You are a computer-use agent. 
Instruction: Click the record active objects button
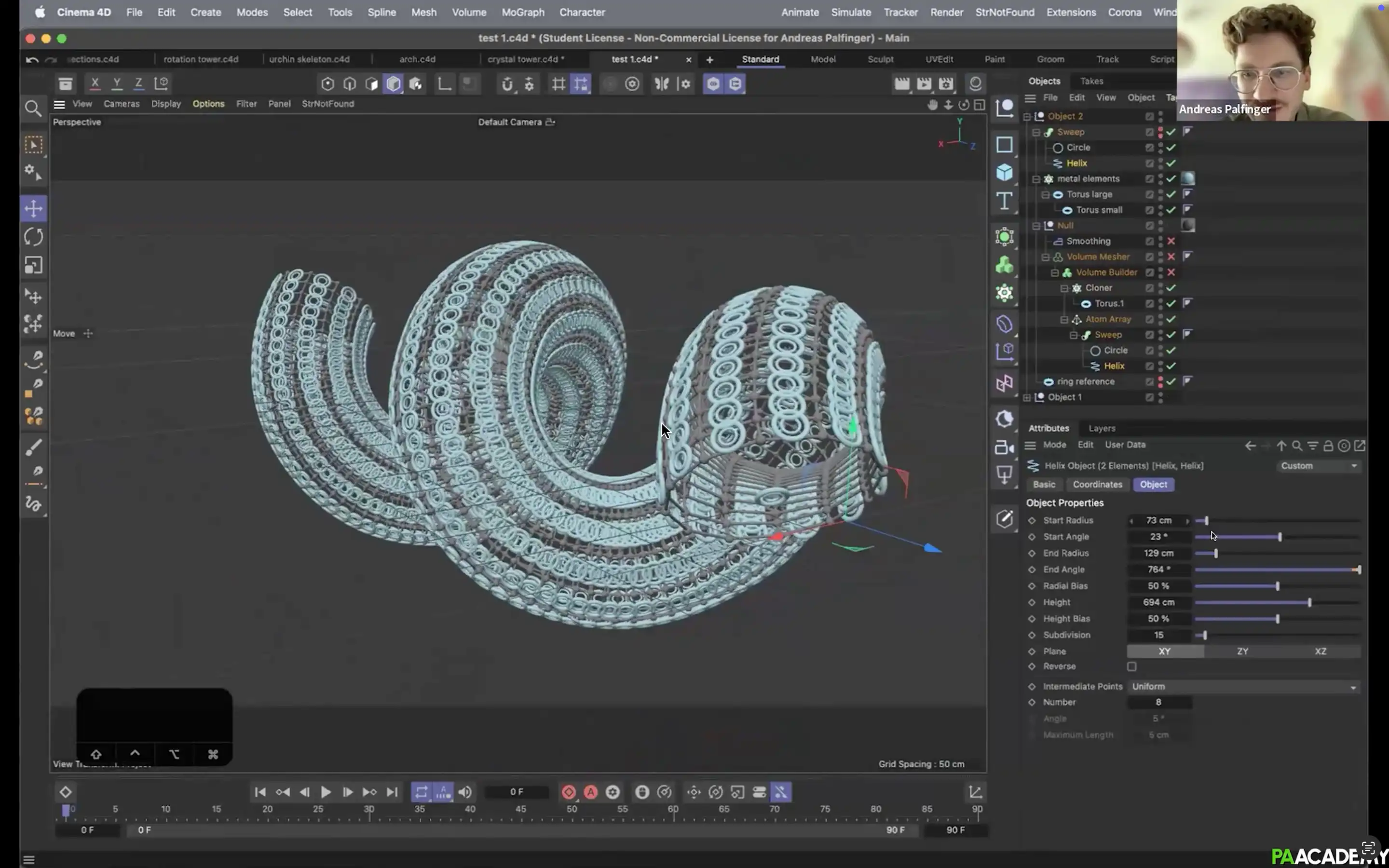pyautogui.click(x=568, y=792)
